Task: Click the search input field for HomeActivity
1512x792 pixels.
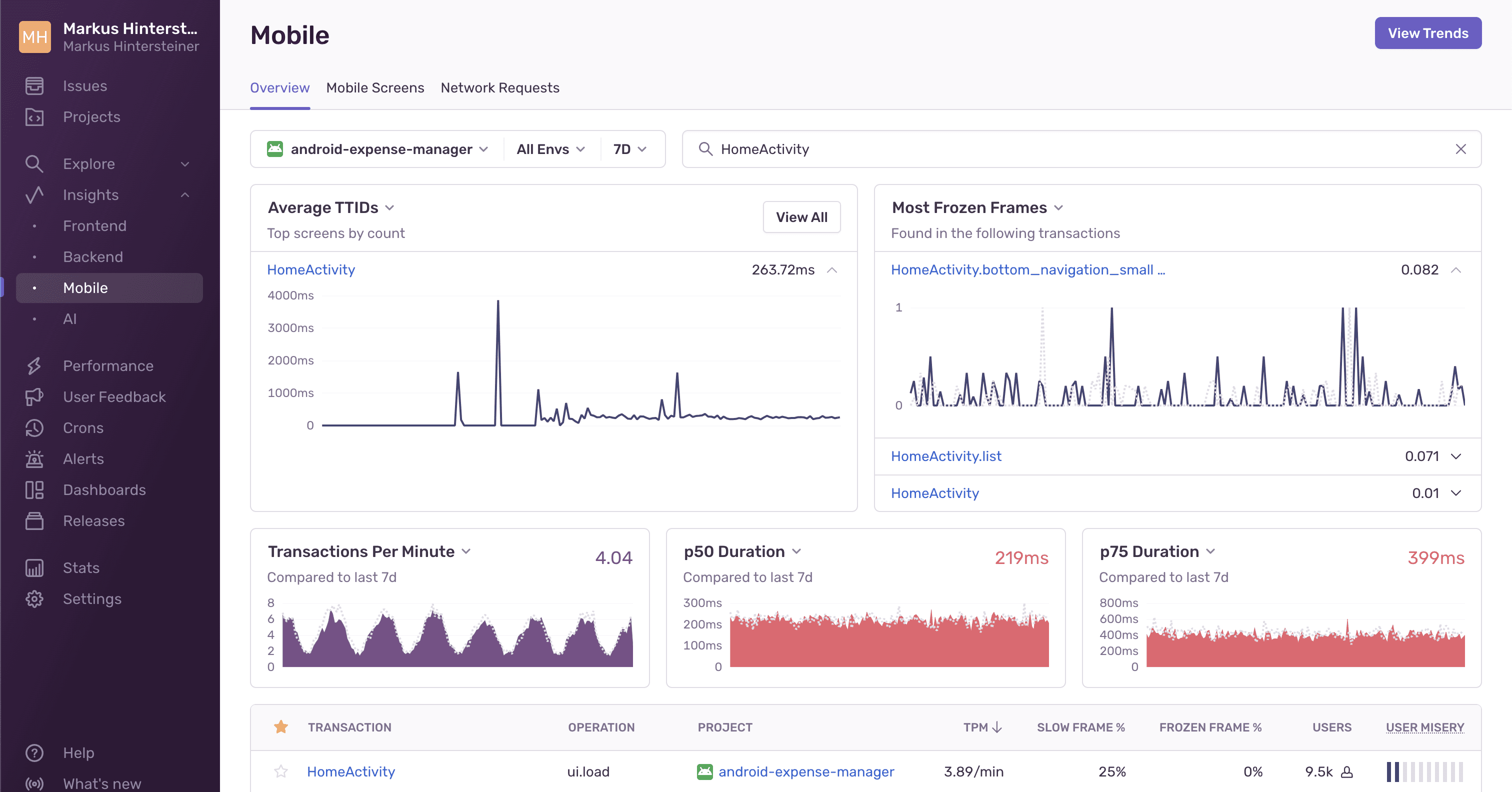Action: coord(1081,149)
